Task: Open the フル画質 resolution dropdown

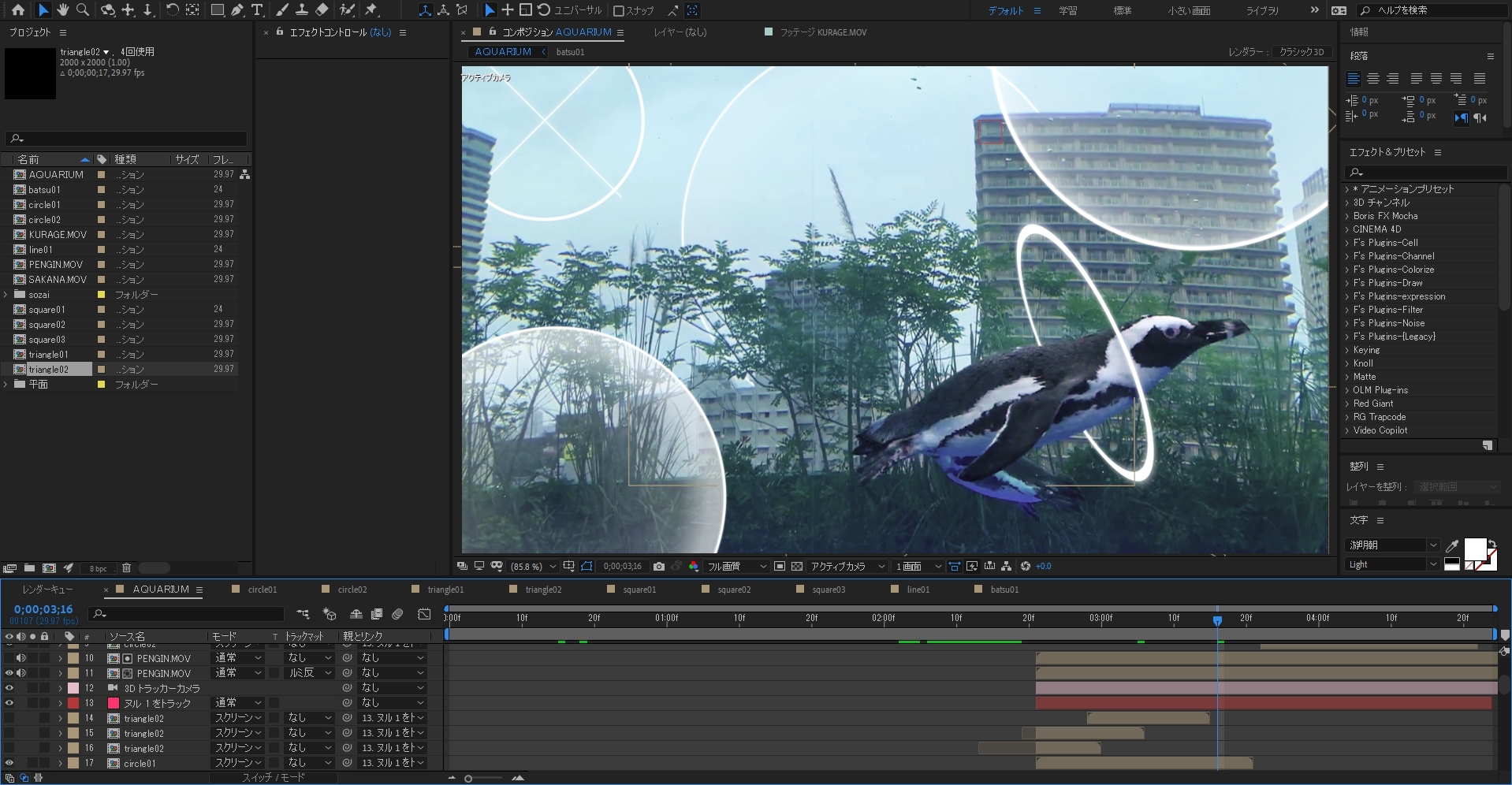Action: [x=736, y=566]
